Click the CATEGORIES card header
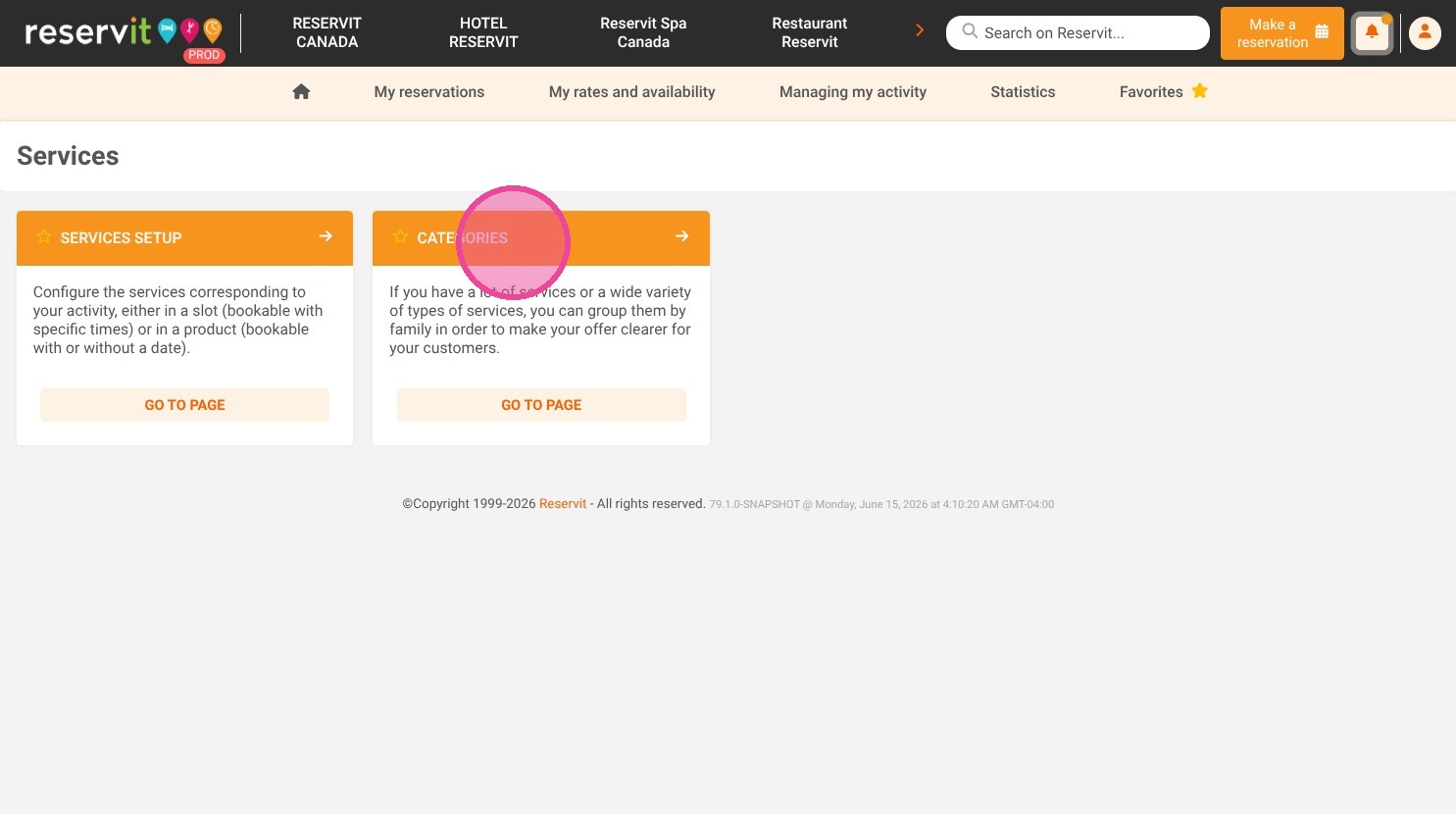The image size is (1456, 814). pyautogui.click(x=541, y=238)
